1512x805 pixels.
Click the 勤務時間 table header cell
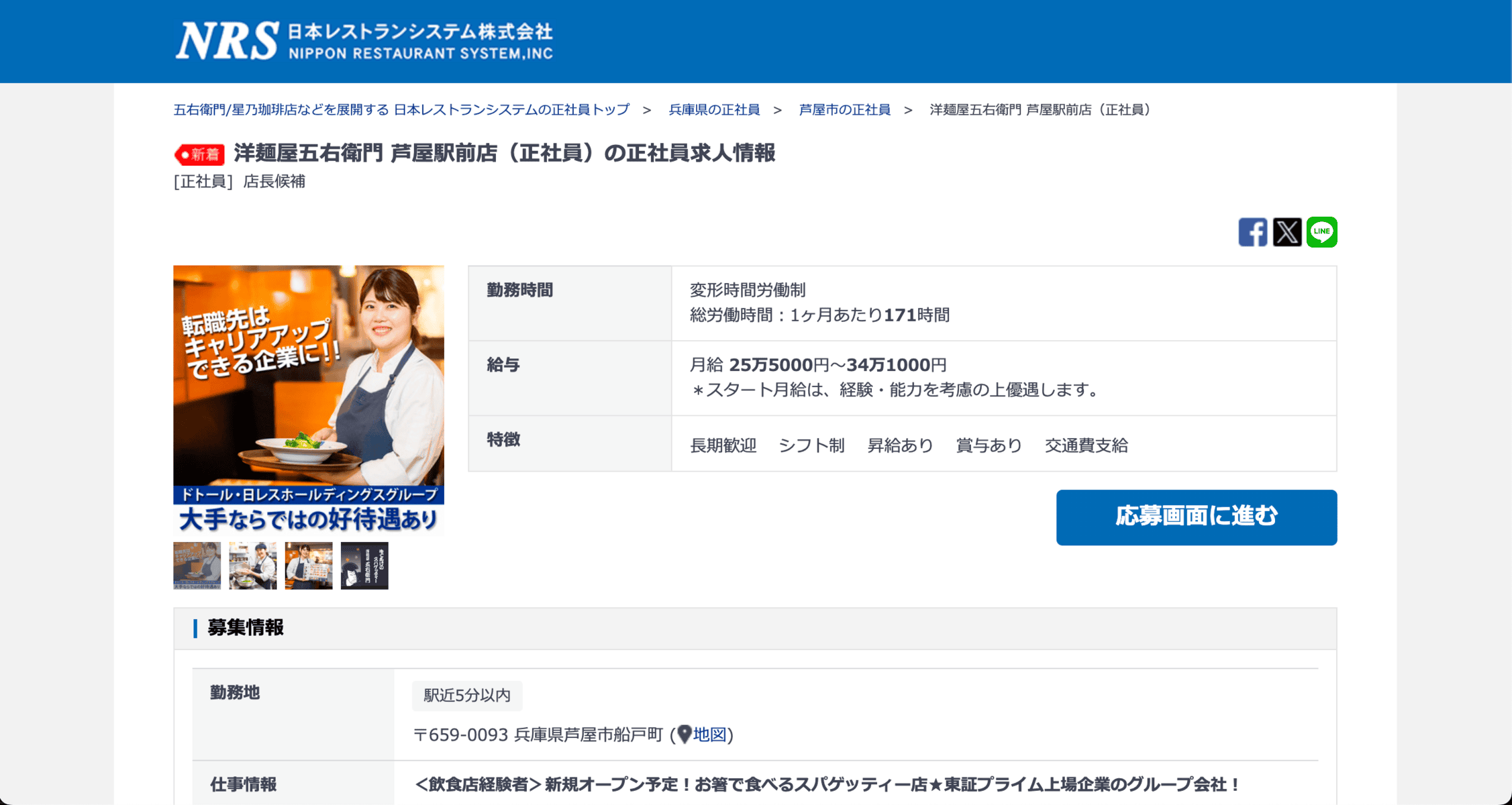pyautogui.click(x=570, y=304)
